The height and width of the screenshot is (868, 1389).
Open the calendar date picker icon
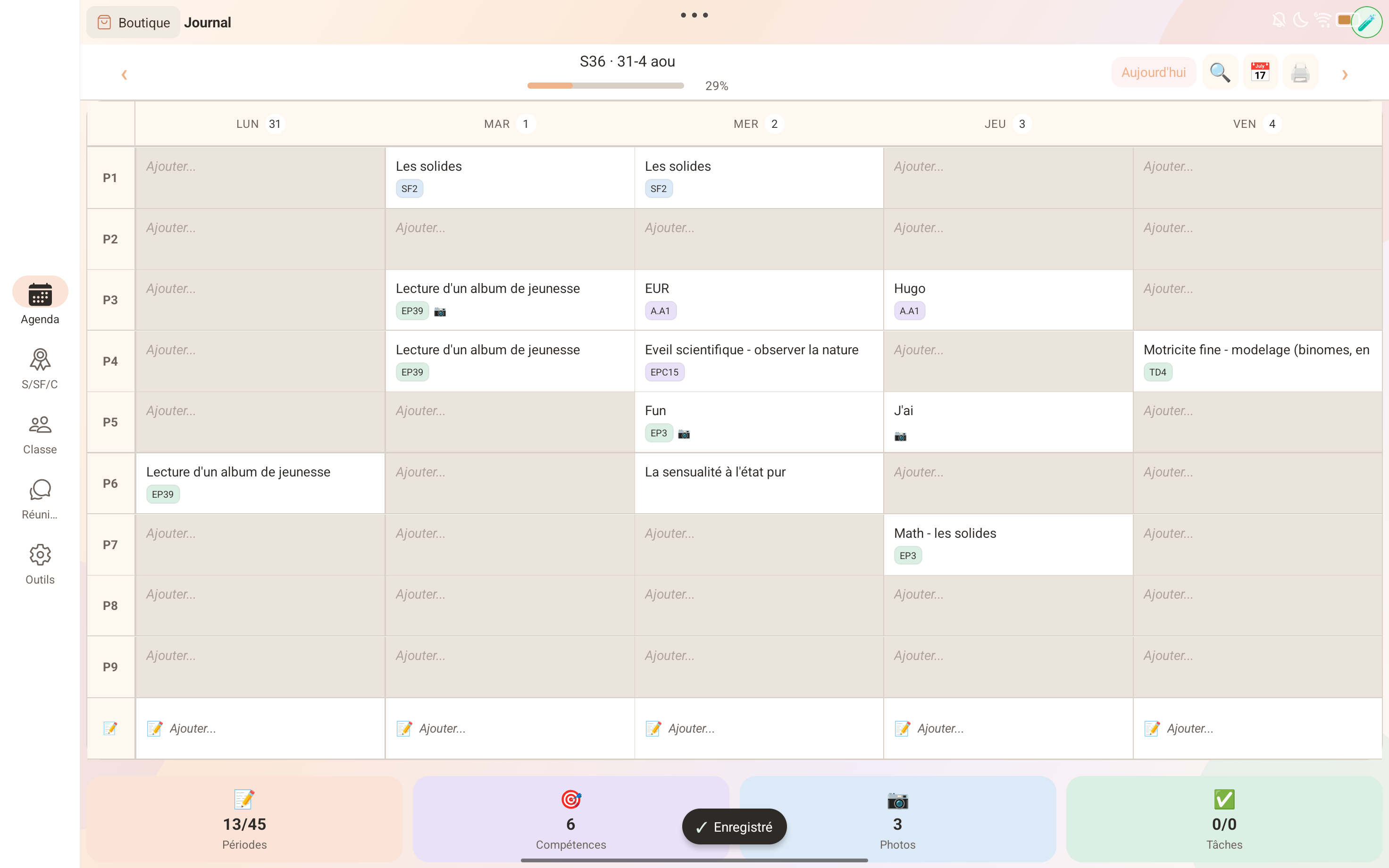click(x=1260, y=72)
